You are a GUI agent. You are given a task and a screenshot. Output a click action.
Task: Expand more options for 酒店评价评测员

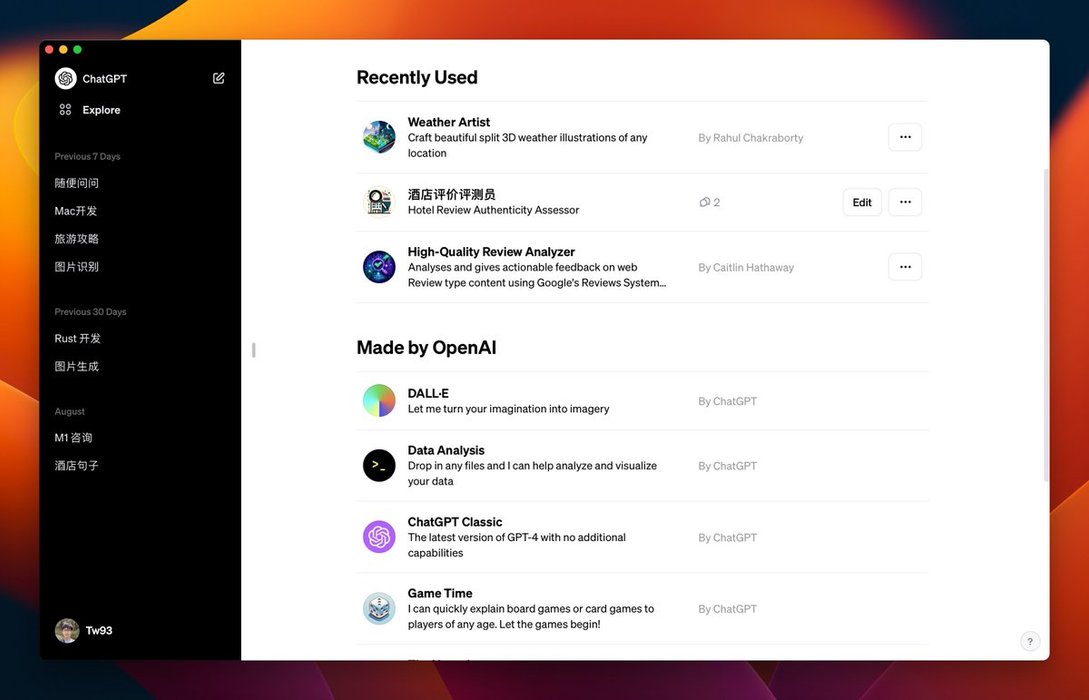click(x=905, y=202)
